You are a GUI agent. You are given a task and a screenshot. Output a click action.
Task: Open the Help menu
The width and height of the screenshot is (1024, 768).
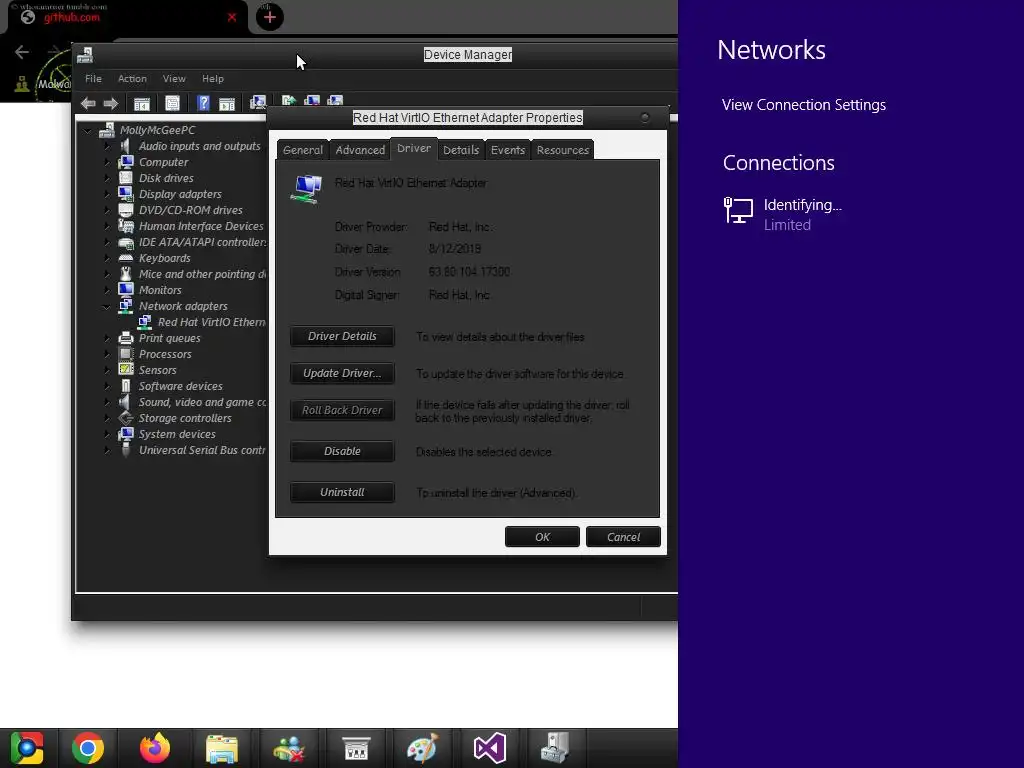[x=212, y=78]
